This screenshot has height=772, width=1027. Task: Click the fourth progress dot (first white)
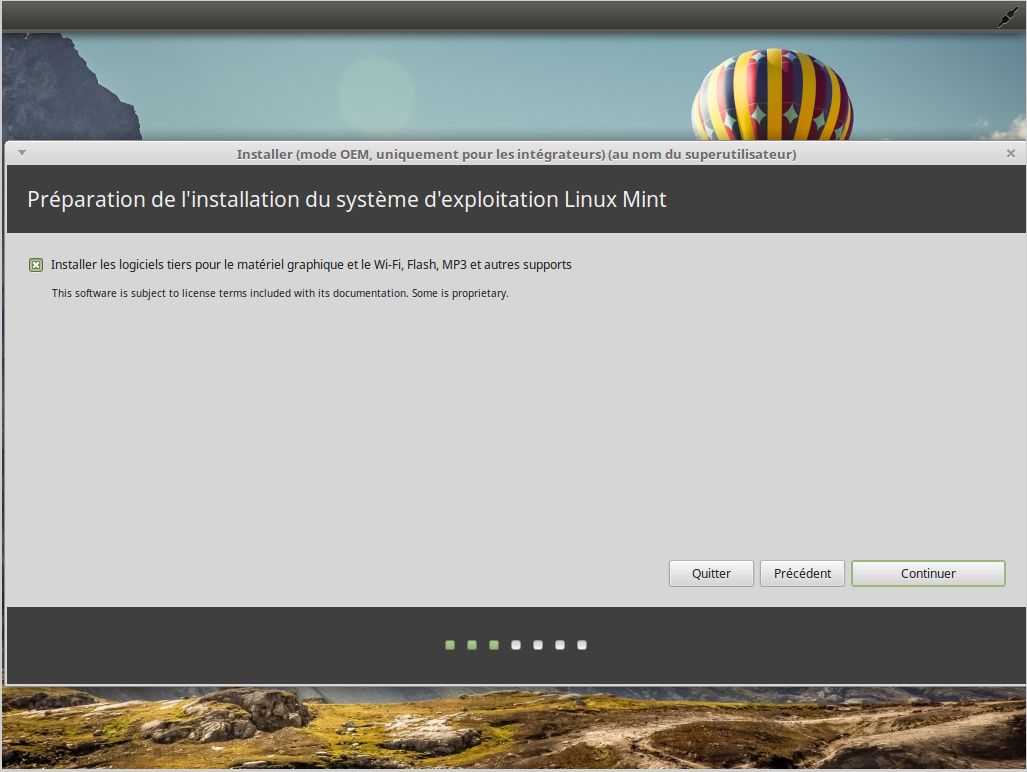tap(516, 645)
